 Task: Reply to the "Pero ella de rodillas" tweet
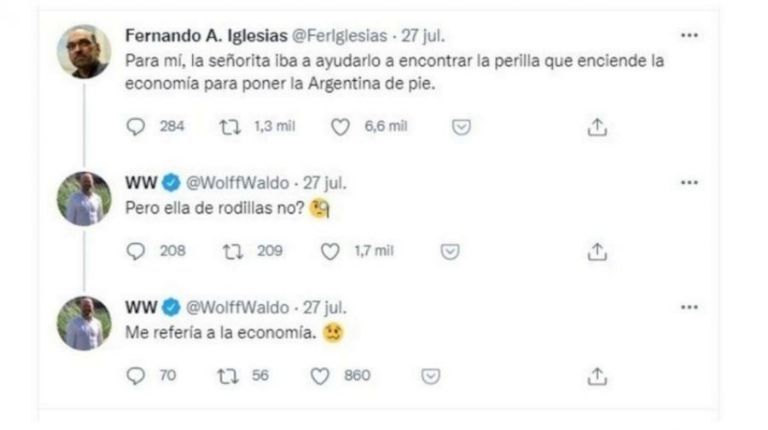tap(137, 251)
